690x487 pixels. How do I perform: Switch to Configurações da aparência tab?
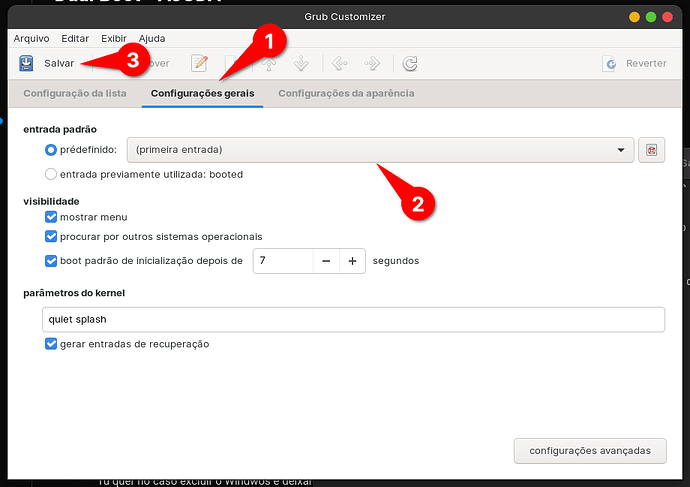coord(346,93)
